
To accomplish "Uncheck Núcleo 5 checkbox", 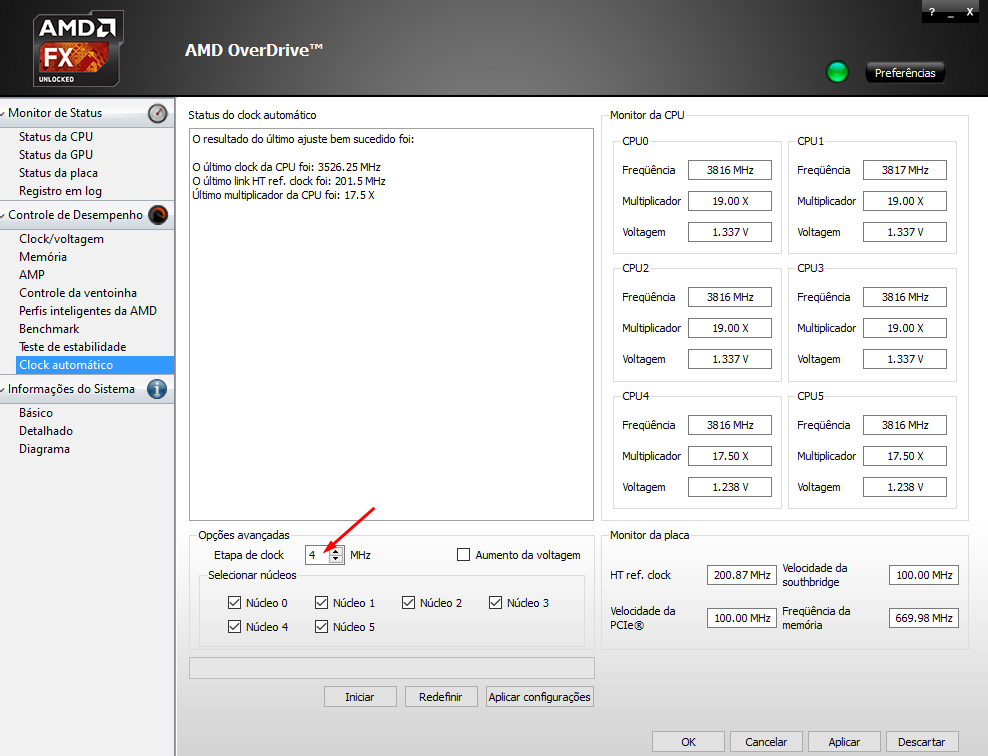I will tap(321, 627).
